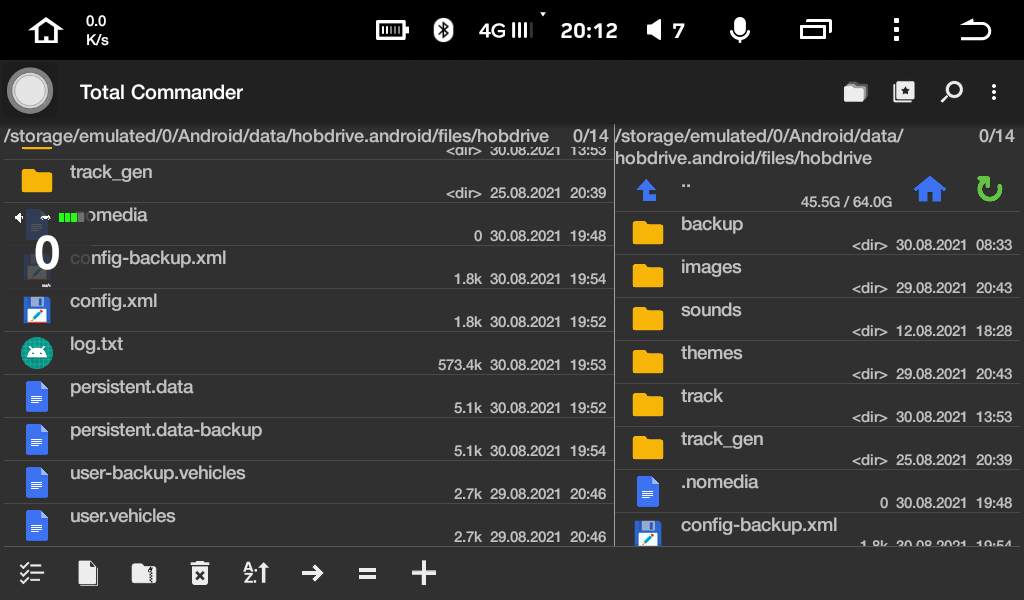Navigate up to parent directory

[647, 189]
